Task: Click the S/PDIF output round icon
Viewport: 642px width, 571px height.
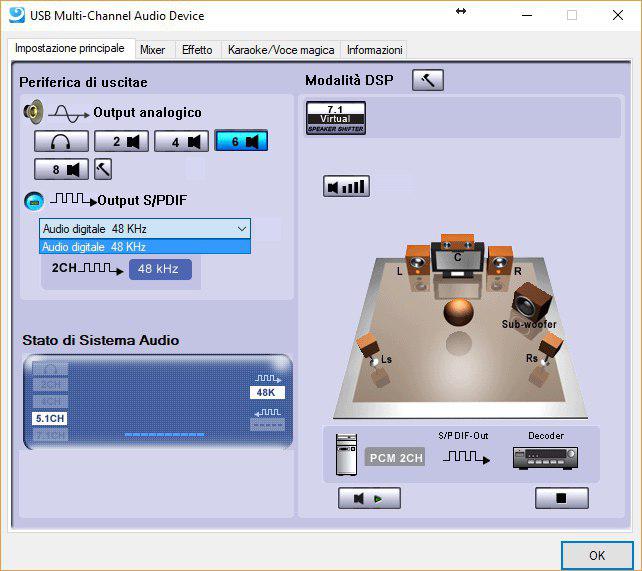Action: coord(34,201)
